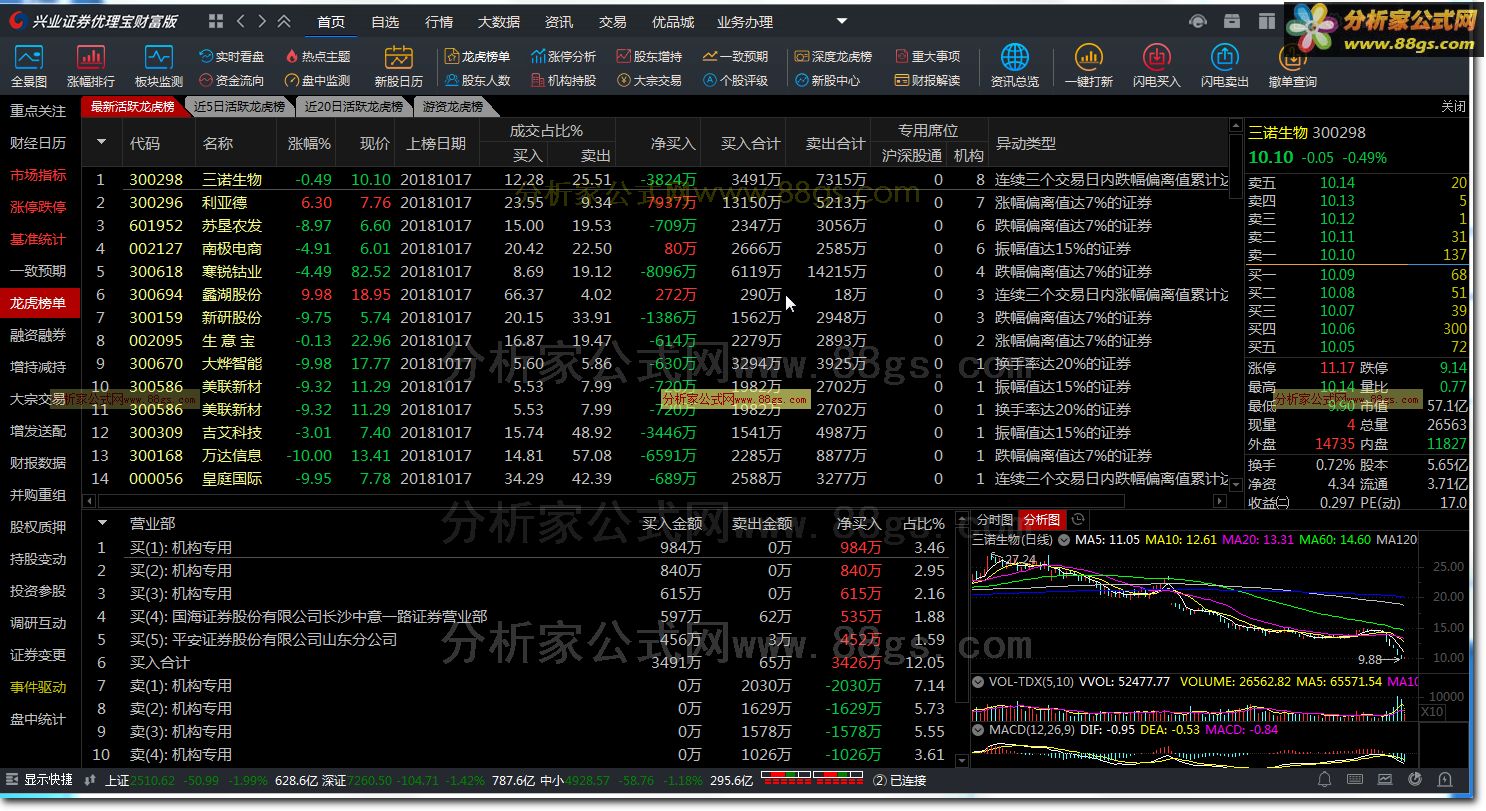Open 重大事项 major events

click(x=928, y=57)
